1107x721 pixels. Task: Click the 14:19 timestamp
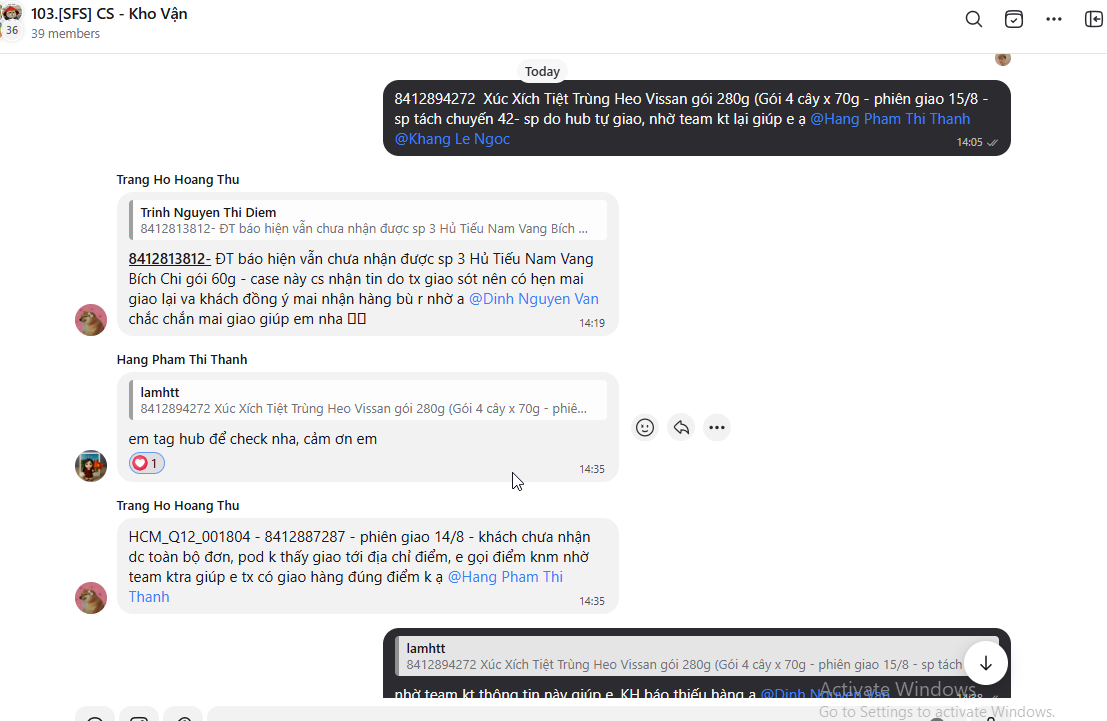click(592, 323)
